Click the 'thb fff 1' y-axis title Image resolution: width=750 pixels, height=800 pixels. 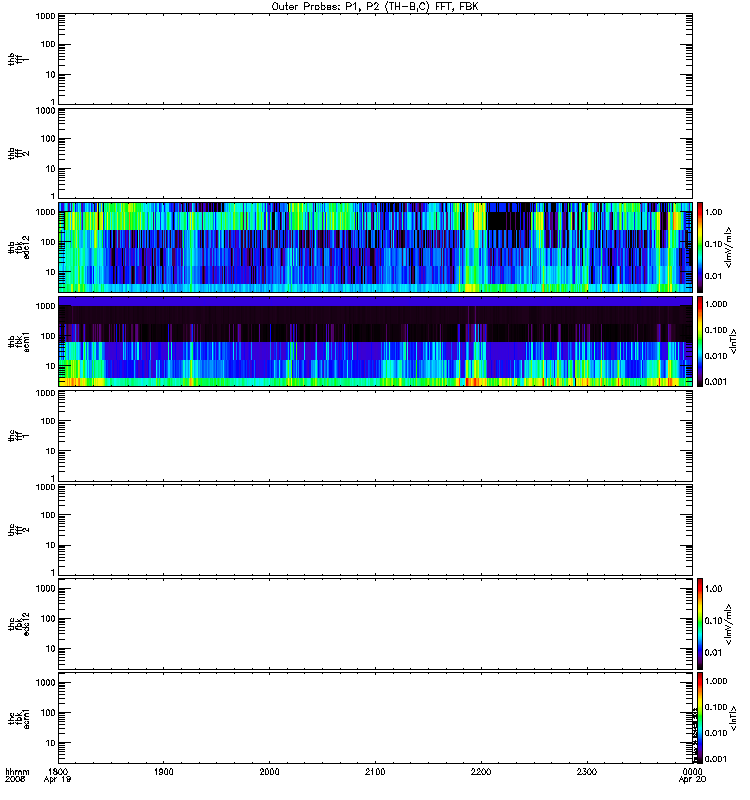click(x=18, y=60)
